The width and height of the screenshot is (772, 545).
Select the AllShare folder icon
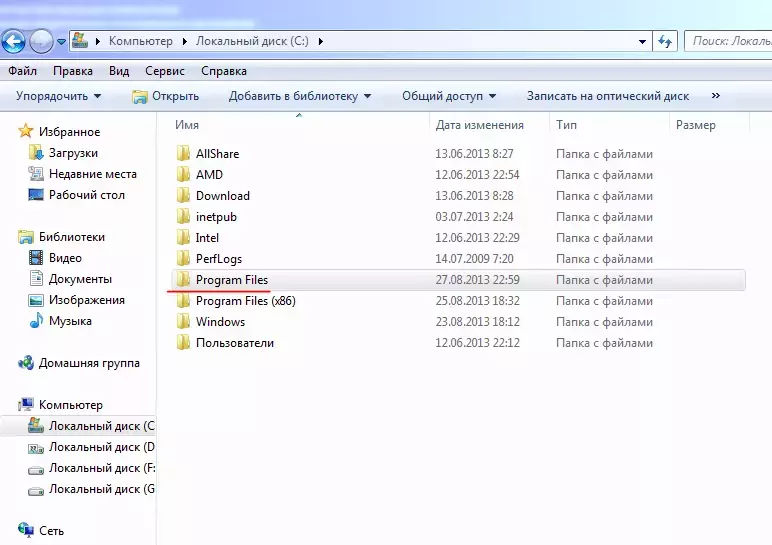click(x=183, y=153)
